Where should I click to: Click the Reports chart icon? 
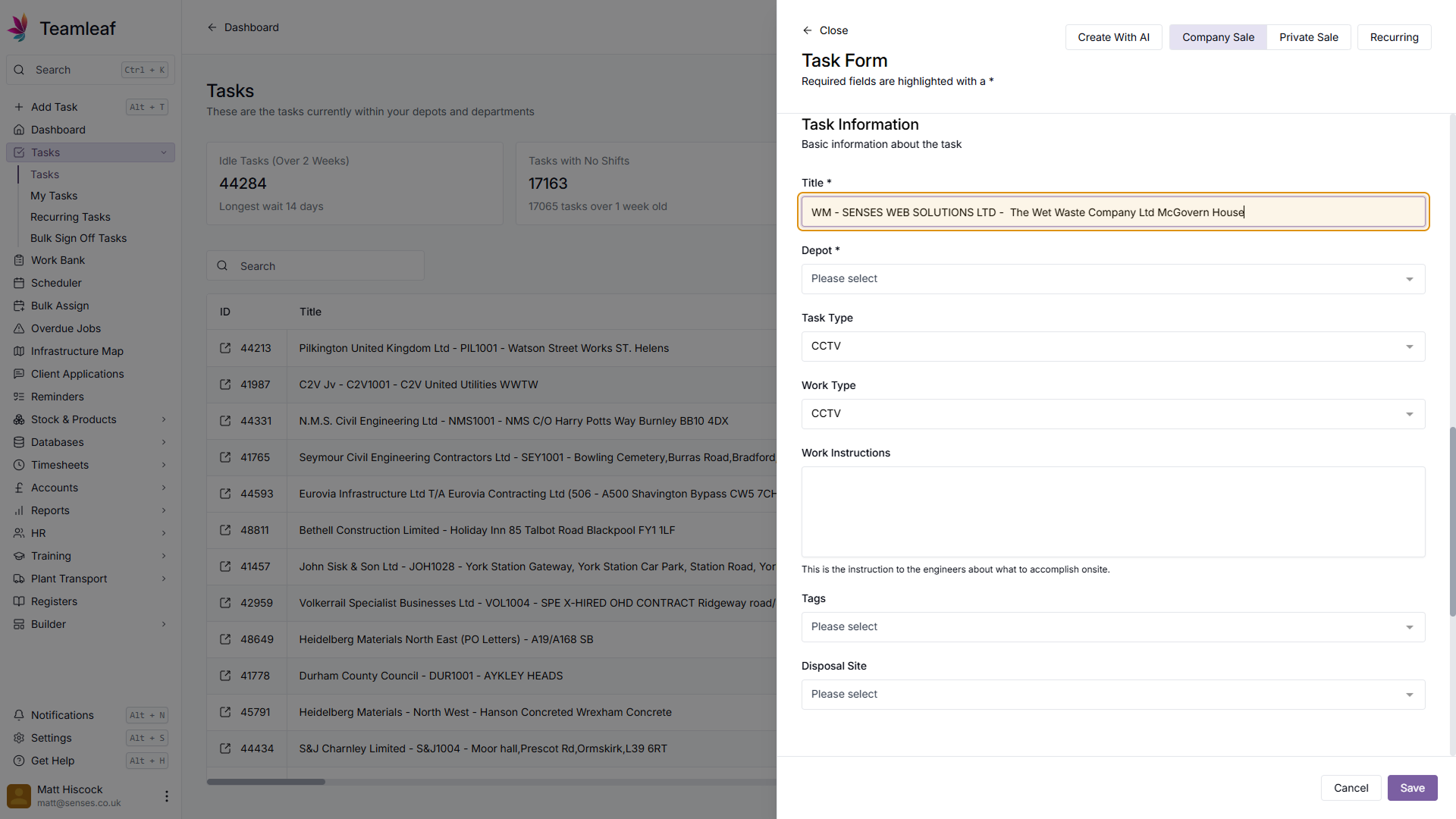[19, 510]
